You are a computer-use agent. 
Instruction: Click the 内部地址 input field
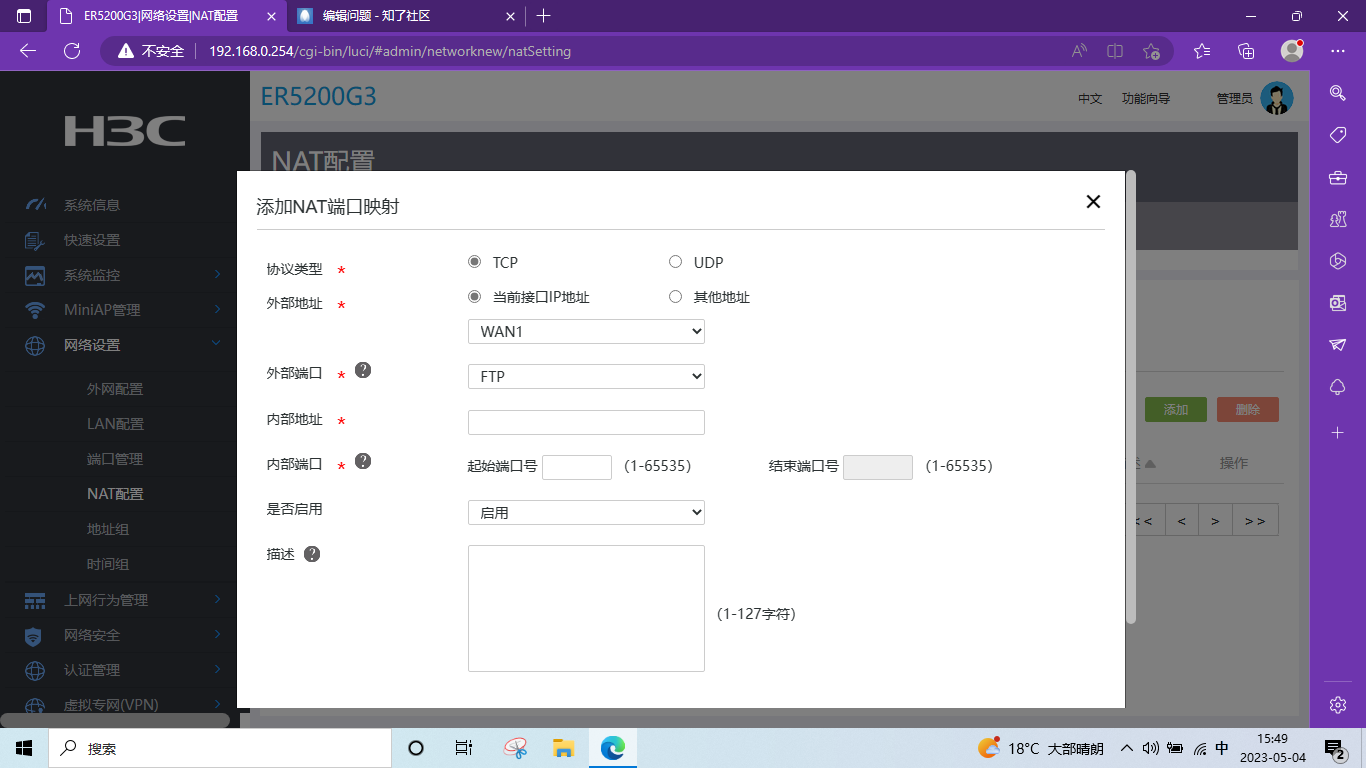pyautogui.click(x=586, y=422)
